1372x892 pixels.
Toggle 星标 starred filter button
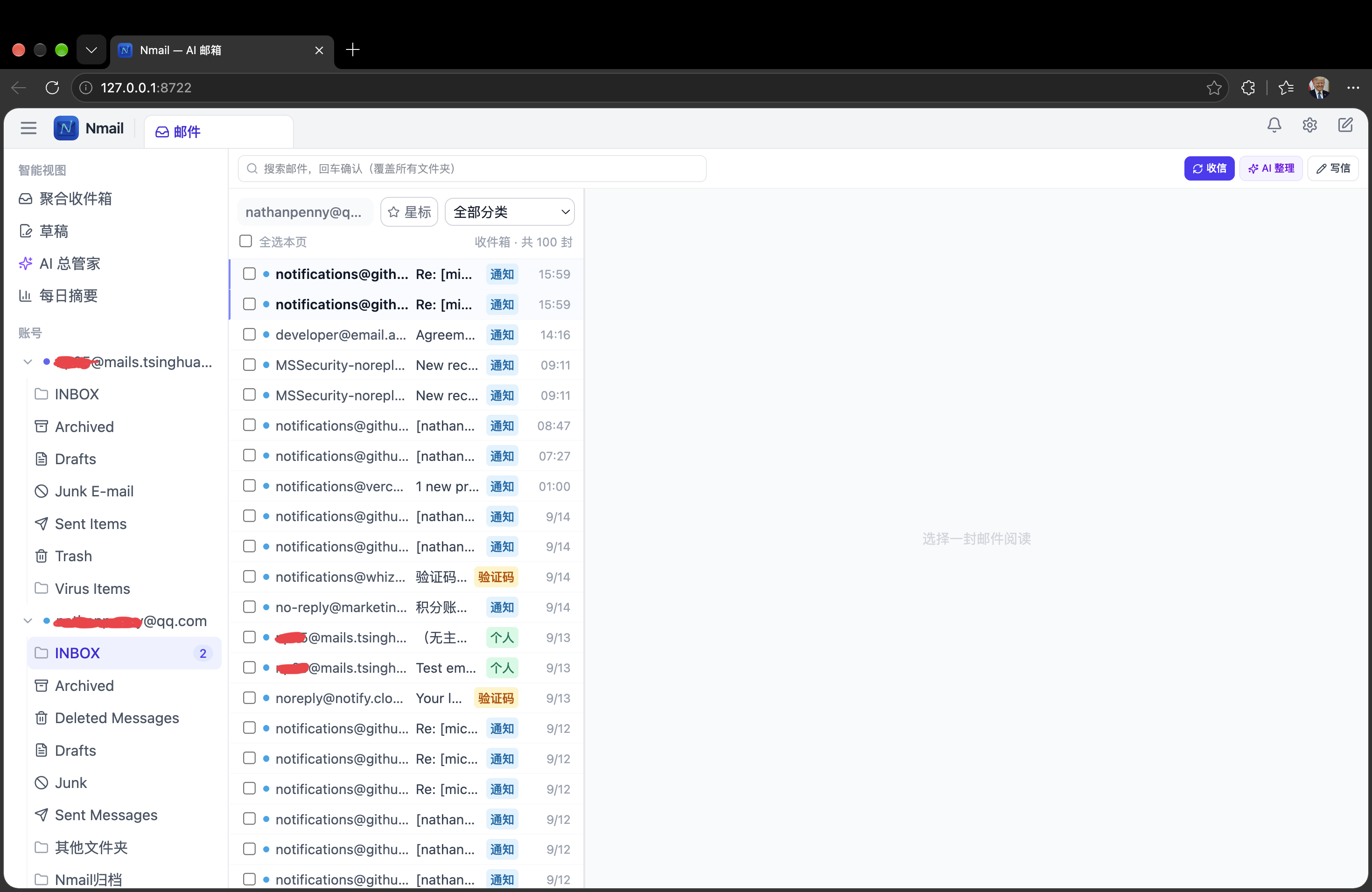point(409,212)
